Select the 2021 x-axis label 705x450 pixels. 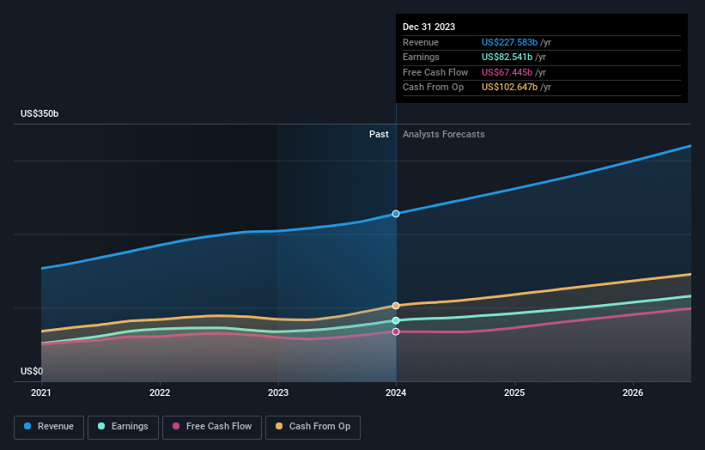tap(41, 393)
